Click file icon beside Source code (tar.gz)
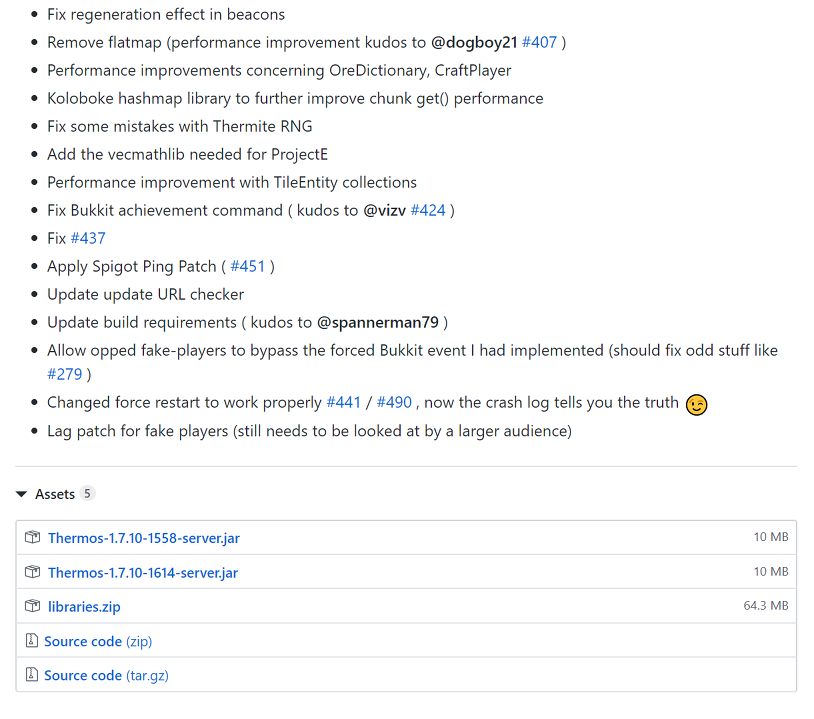Image resolution: width=814 pixels, height=719 pixels. point(32,674)
